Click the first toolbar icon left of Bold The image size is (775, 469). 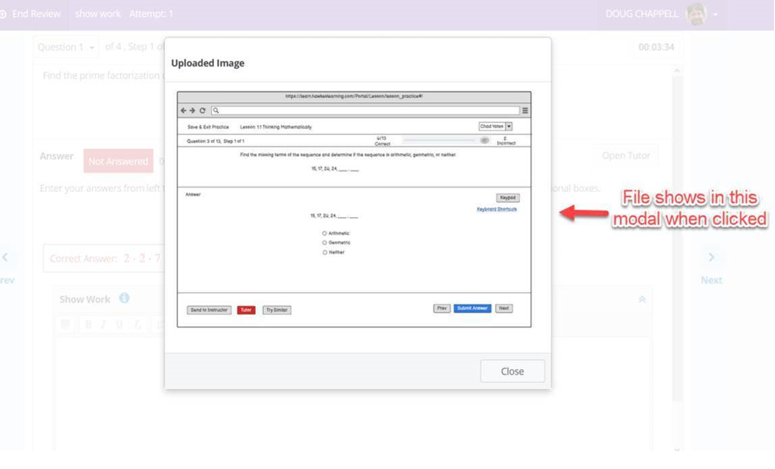65,324
